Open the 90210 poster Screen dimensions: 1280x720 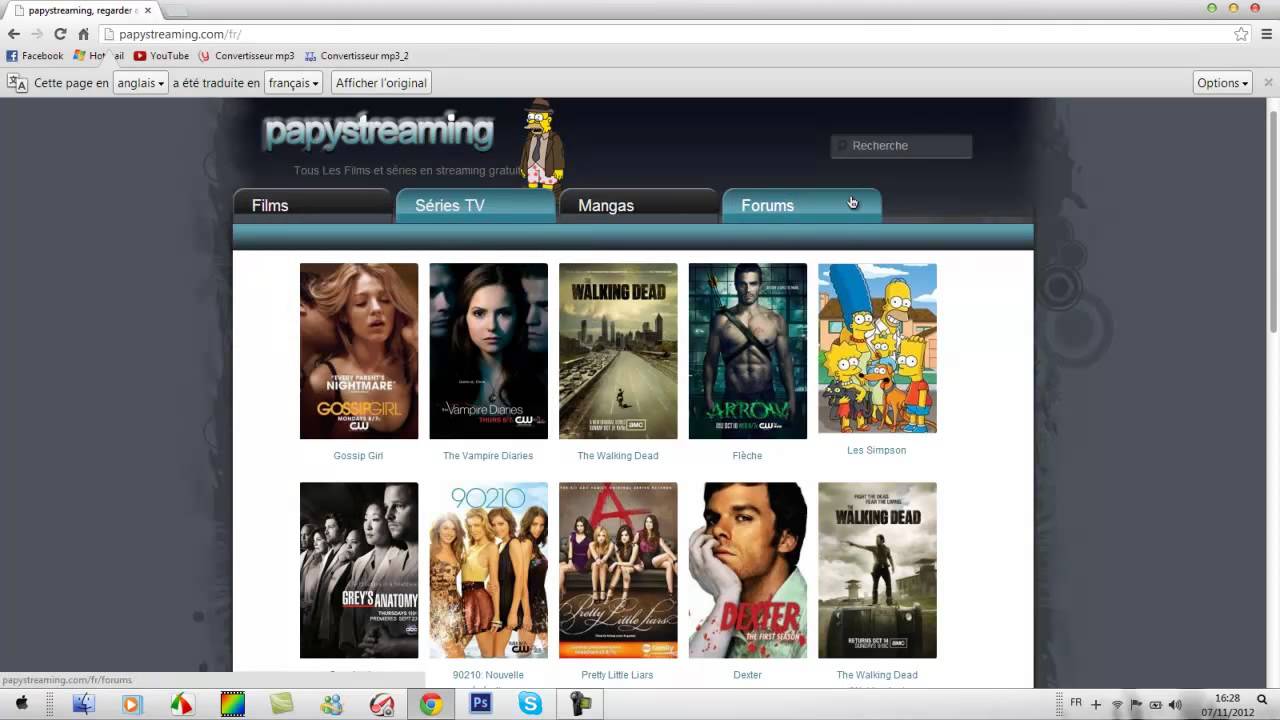[x=488, y=570]
